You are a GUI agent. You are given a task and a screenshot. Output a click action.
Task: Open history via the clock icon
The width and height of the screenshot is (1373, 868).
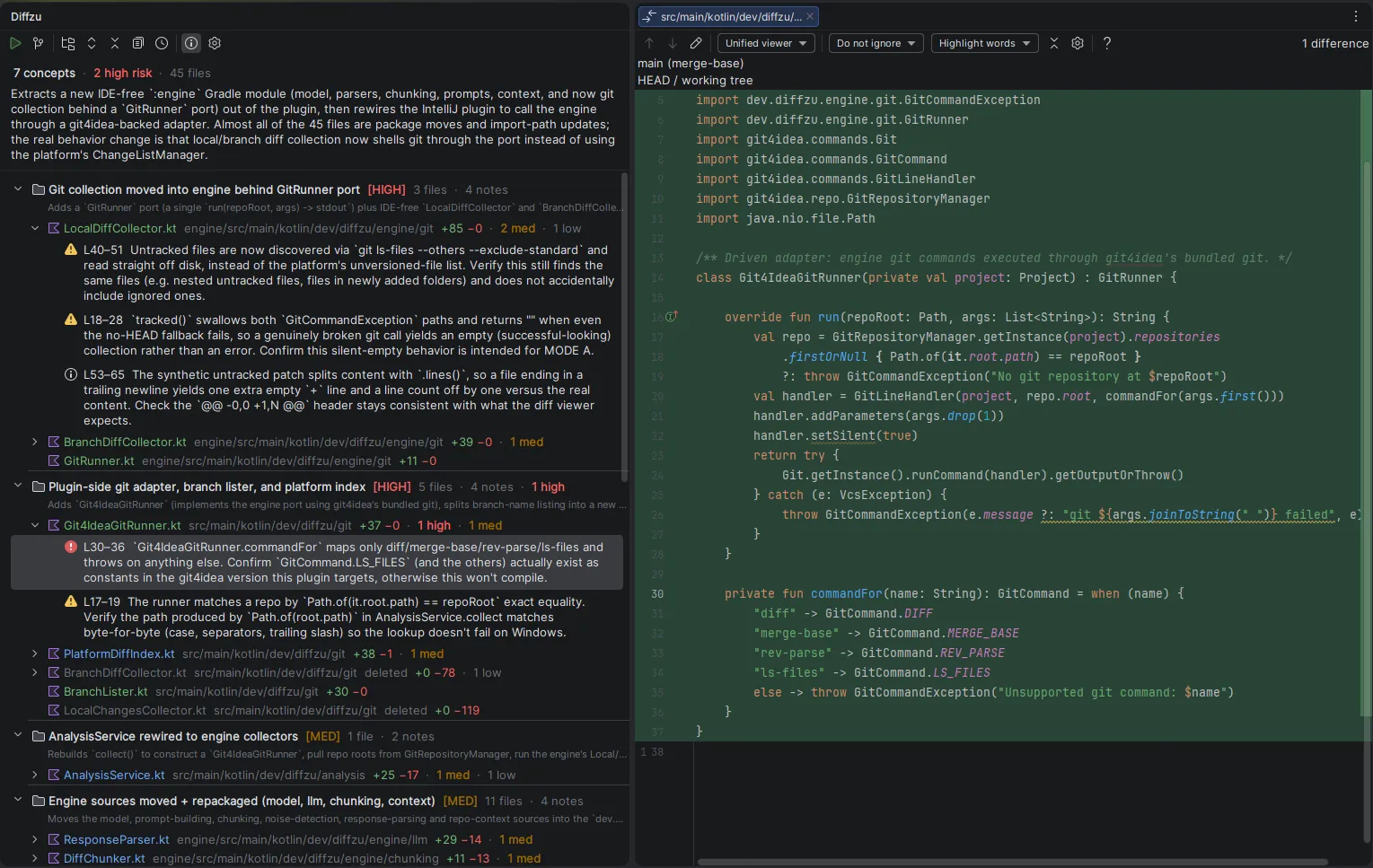tap(162, 43)
